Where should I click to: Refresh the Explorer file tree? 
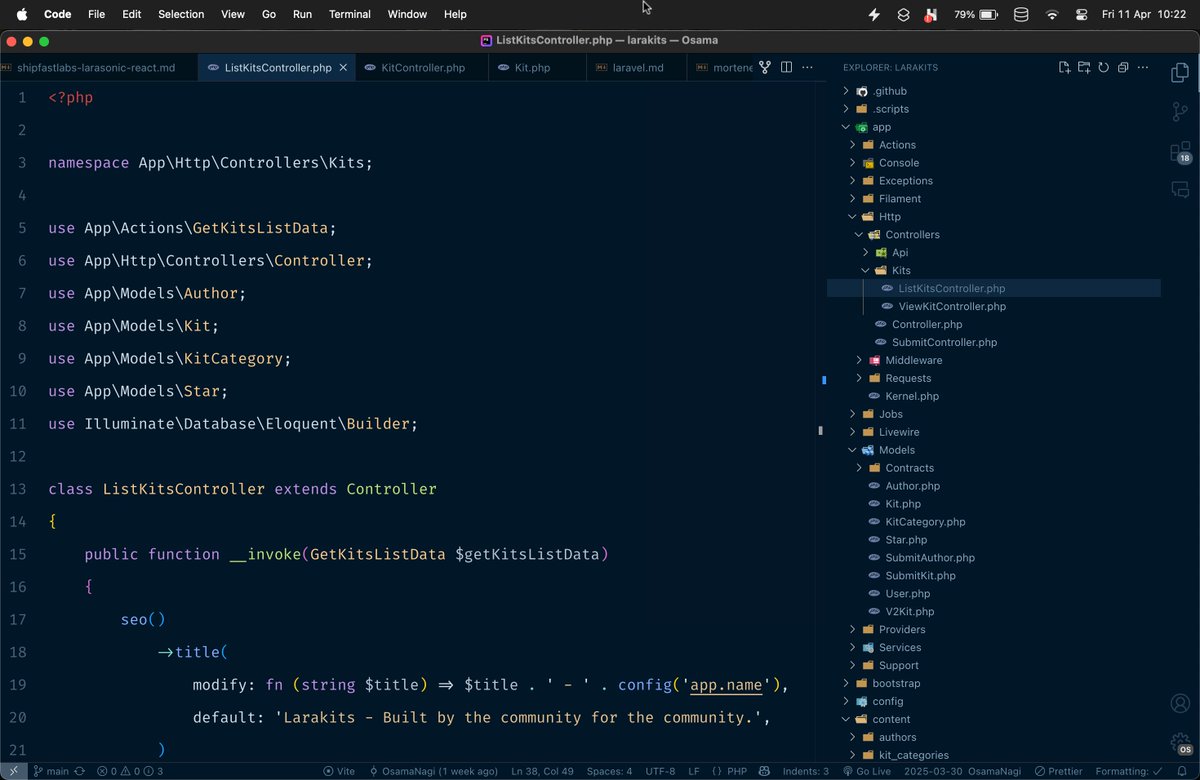click(1103, 68)
